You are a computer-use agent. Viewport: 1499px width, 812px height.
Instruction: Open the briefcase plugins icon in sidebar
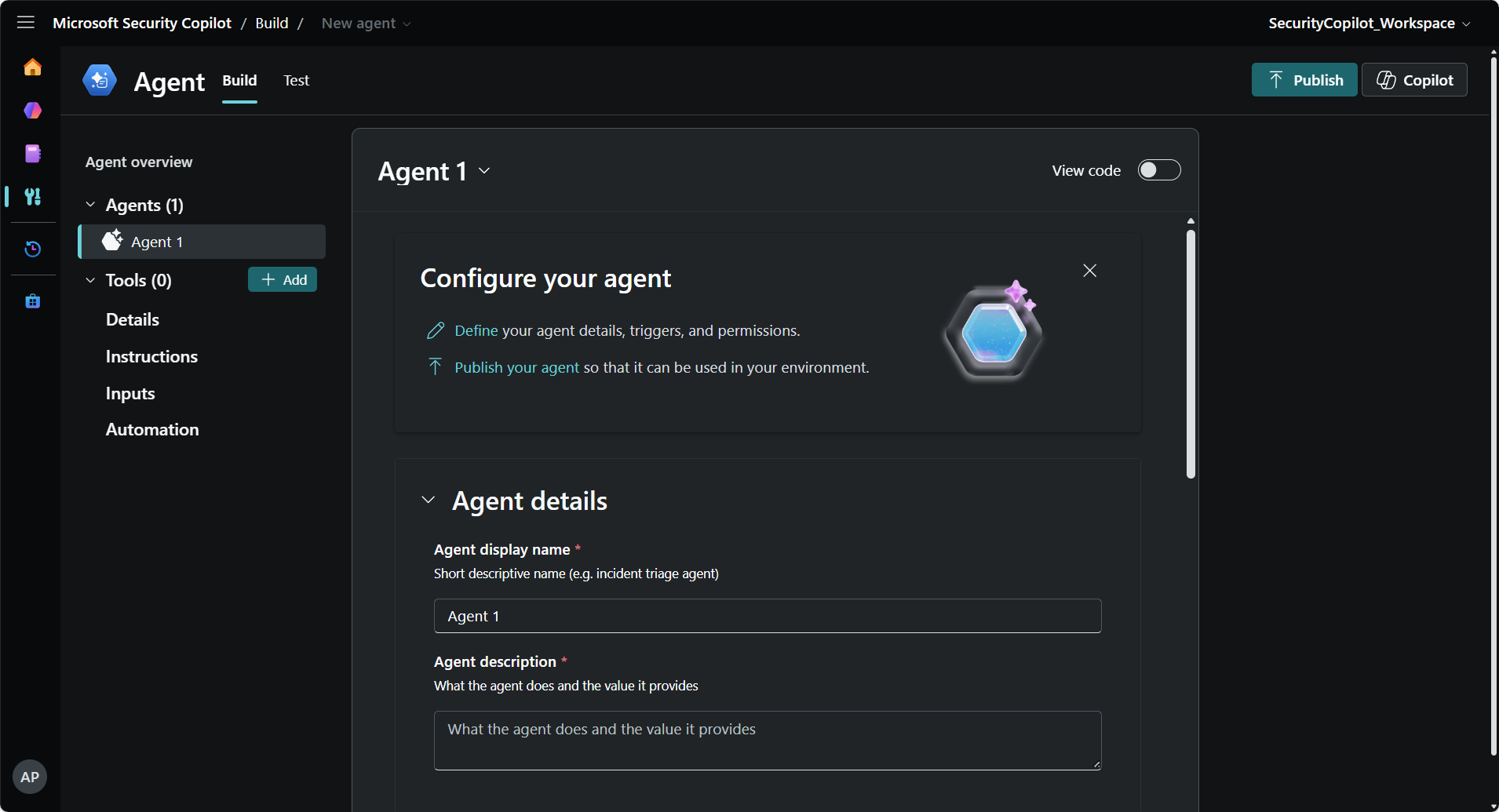(x=32, y=301)
